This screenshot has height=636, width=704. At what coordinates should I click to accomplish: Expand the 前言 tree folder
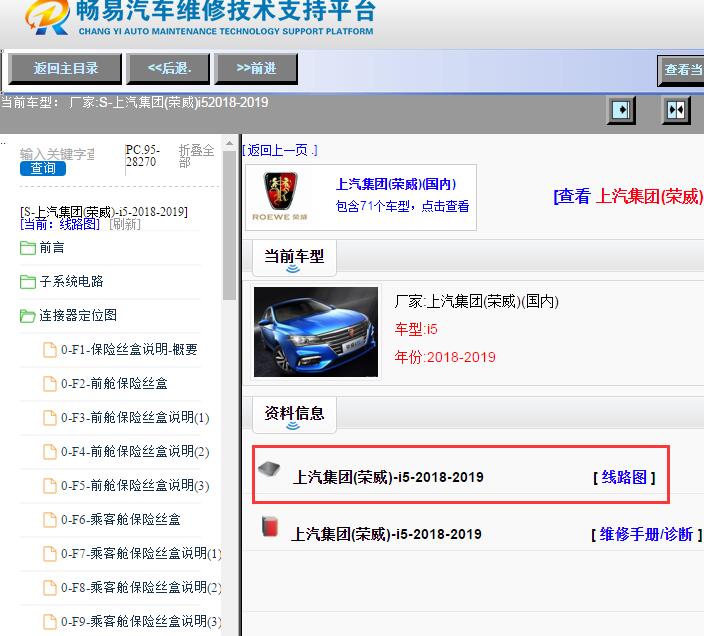pyautogui.click(x=52, y=247)
